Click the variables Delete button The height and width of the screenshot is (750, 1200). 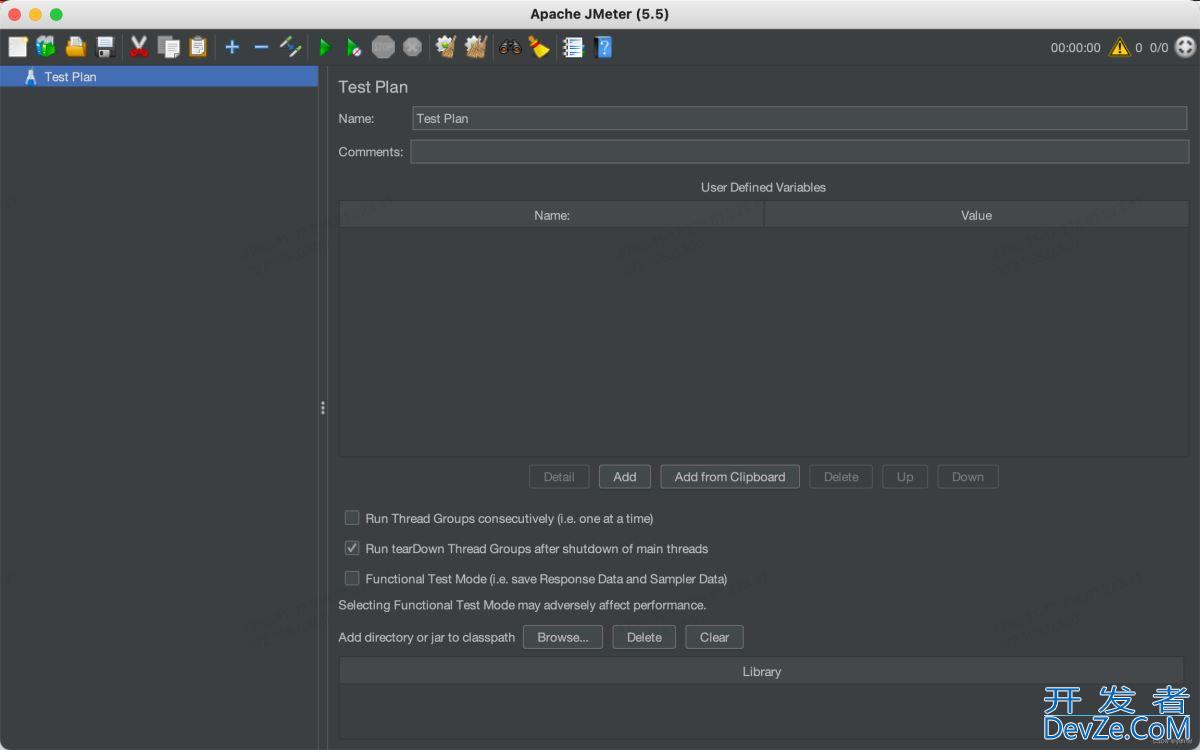coord(841,477)
